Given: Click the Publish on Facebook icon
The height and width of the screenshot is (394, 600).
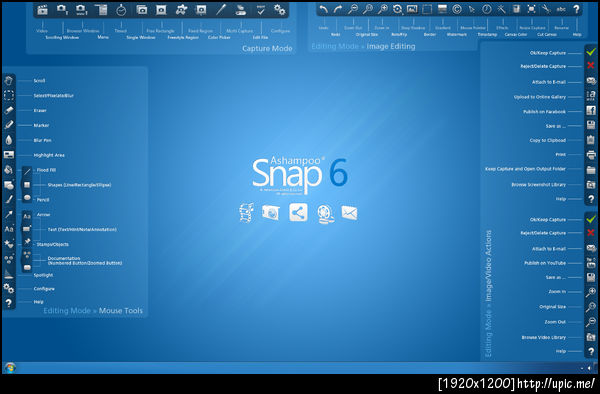Looking at the screenshot, I should pos(591,111).
